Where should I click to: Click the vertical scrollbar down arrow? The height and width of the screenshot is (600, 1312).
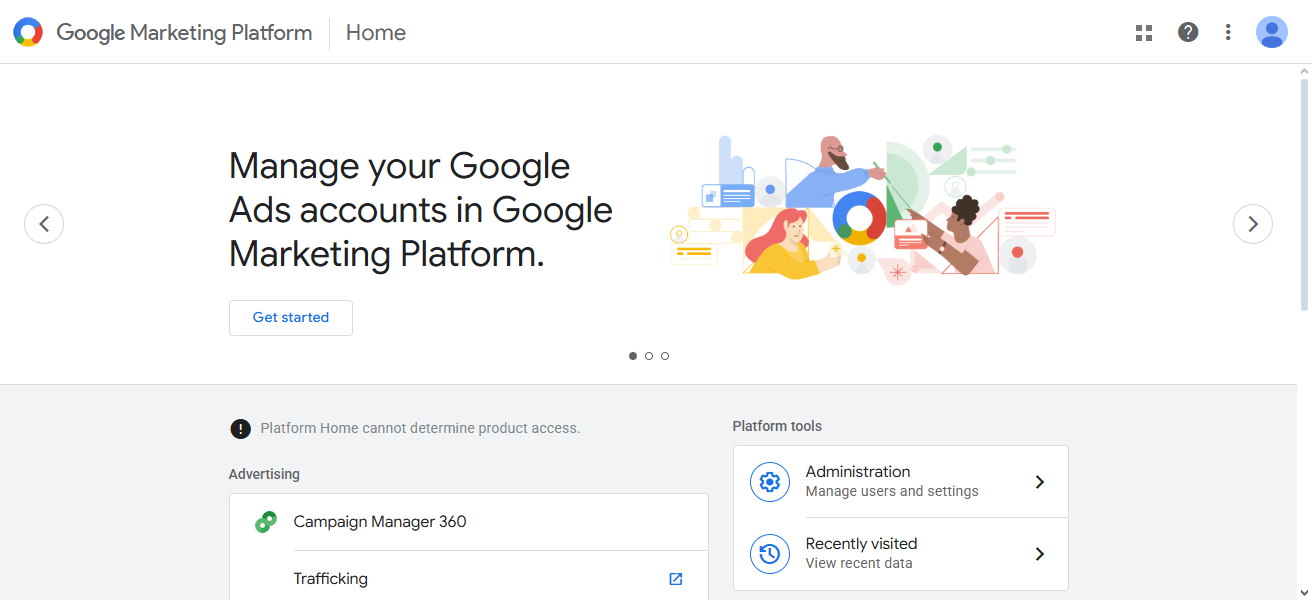click(1304, 592)
